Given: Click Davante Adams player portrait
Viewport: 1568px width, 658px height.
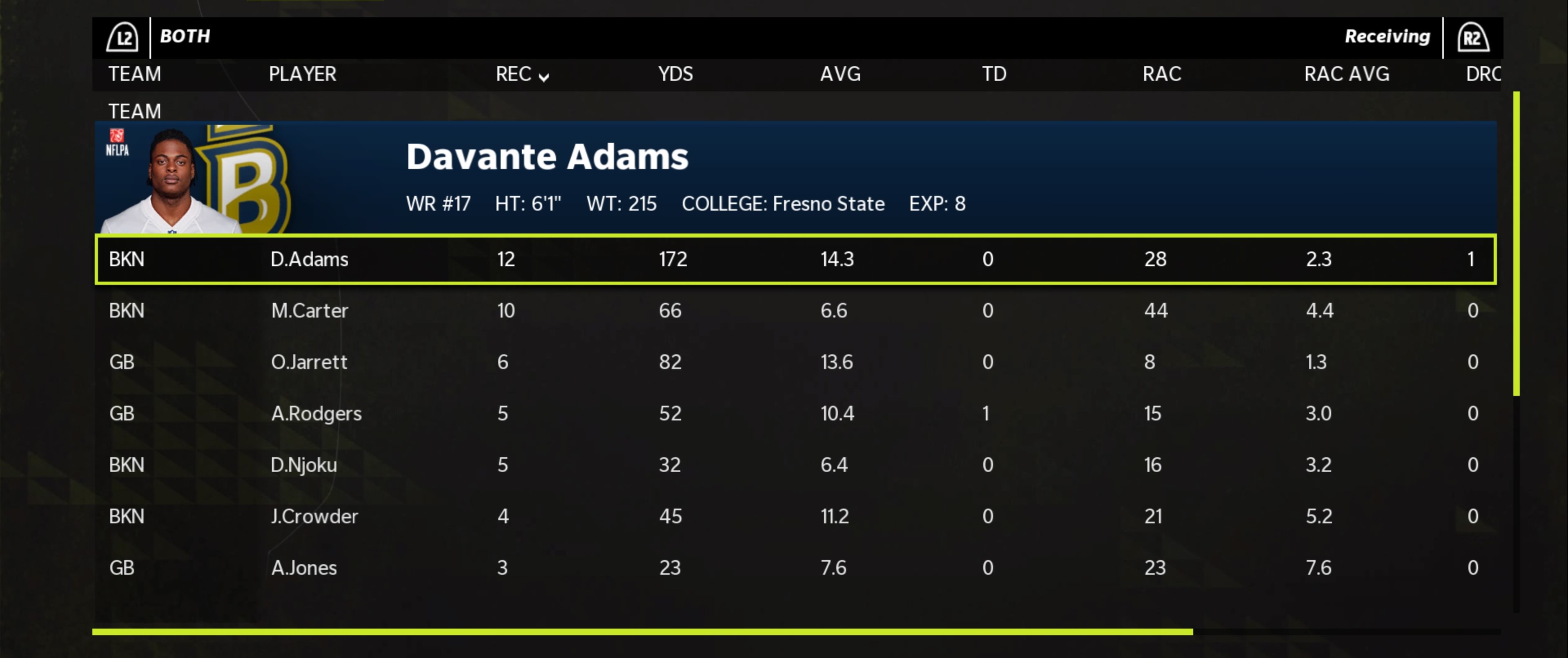Looking at the screenshot, I should 171,181.
